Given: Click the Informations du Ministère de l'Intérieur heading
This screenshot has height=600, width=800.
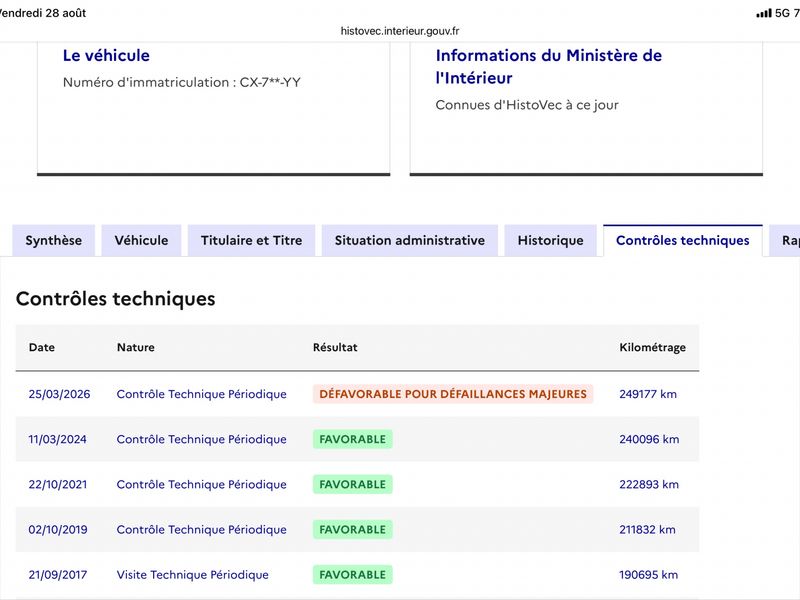Looking at the screenshot, I should [548, 66].
